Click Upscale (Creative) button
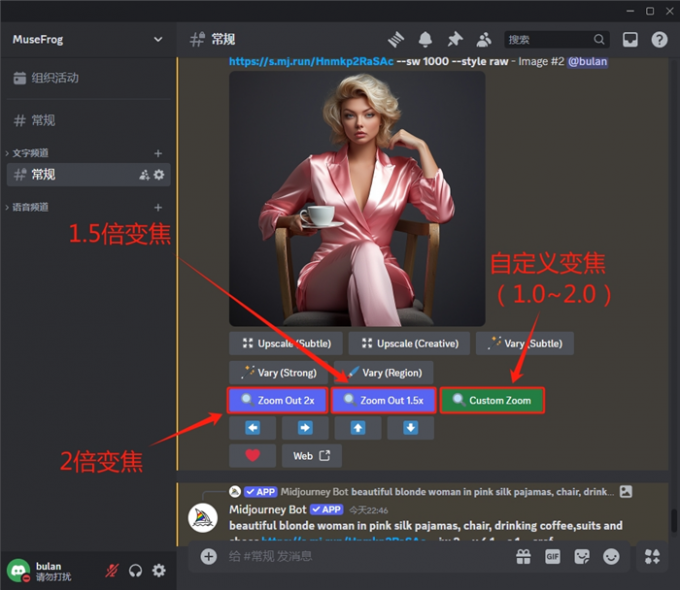Image resolution: width=680 pixels, height=590 pixels. [x=409, y=343]
